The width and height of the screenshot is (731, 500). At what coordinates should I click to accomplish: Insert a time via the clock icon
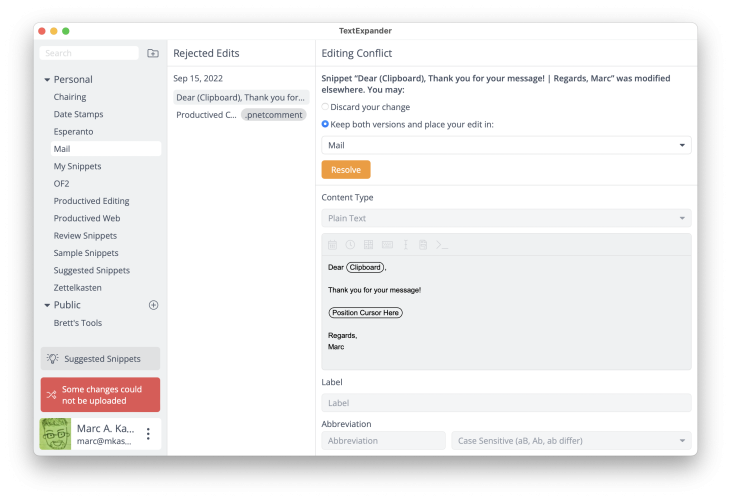[x=350, y=245]
